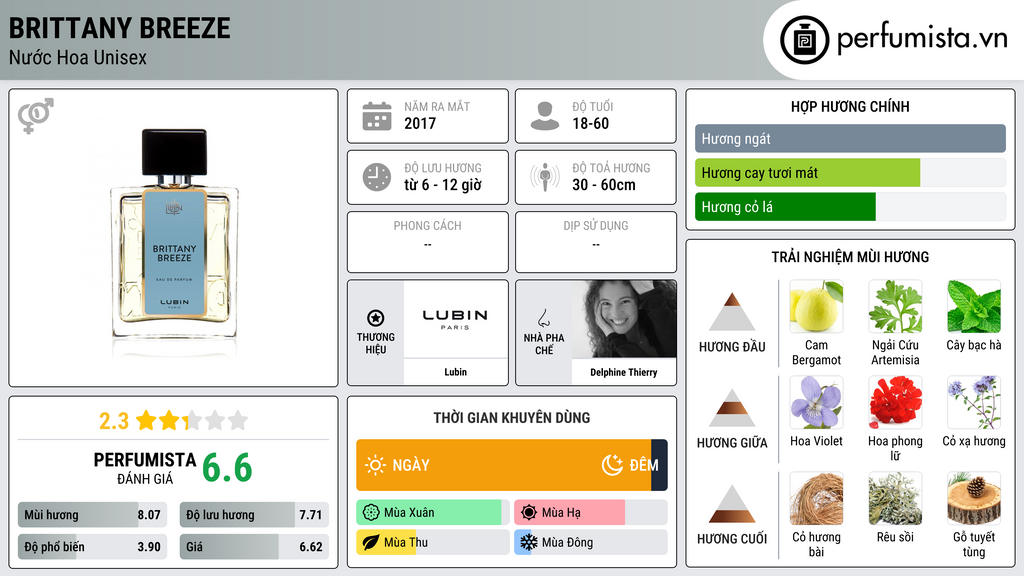Viewport: 1024px width, 576px height.
Task: Open the Delphine Thierry name link
Action: click(x=624, y=372)
